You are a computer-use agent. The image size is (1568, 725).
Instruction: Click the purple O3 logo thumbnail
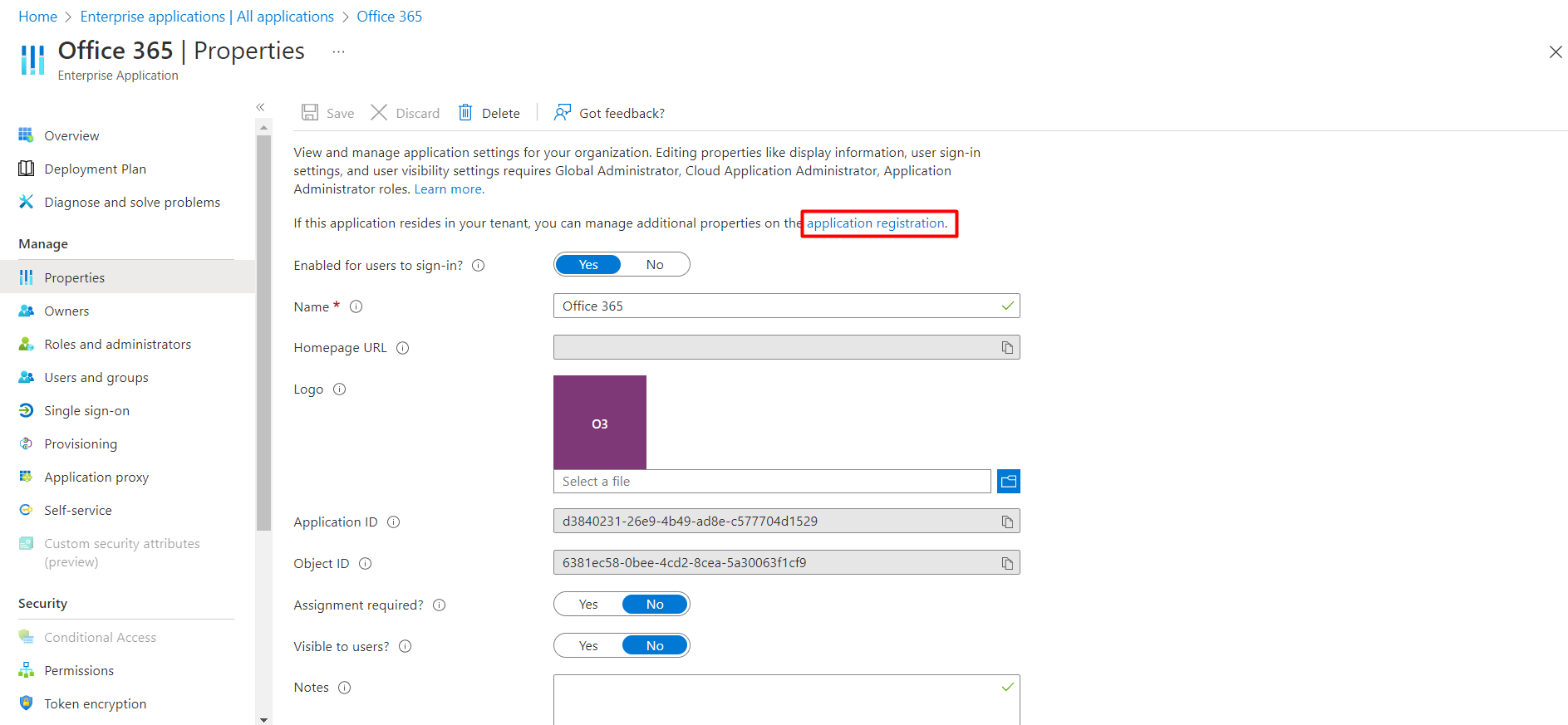(600, 422)
